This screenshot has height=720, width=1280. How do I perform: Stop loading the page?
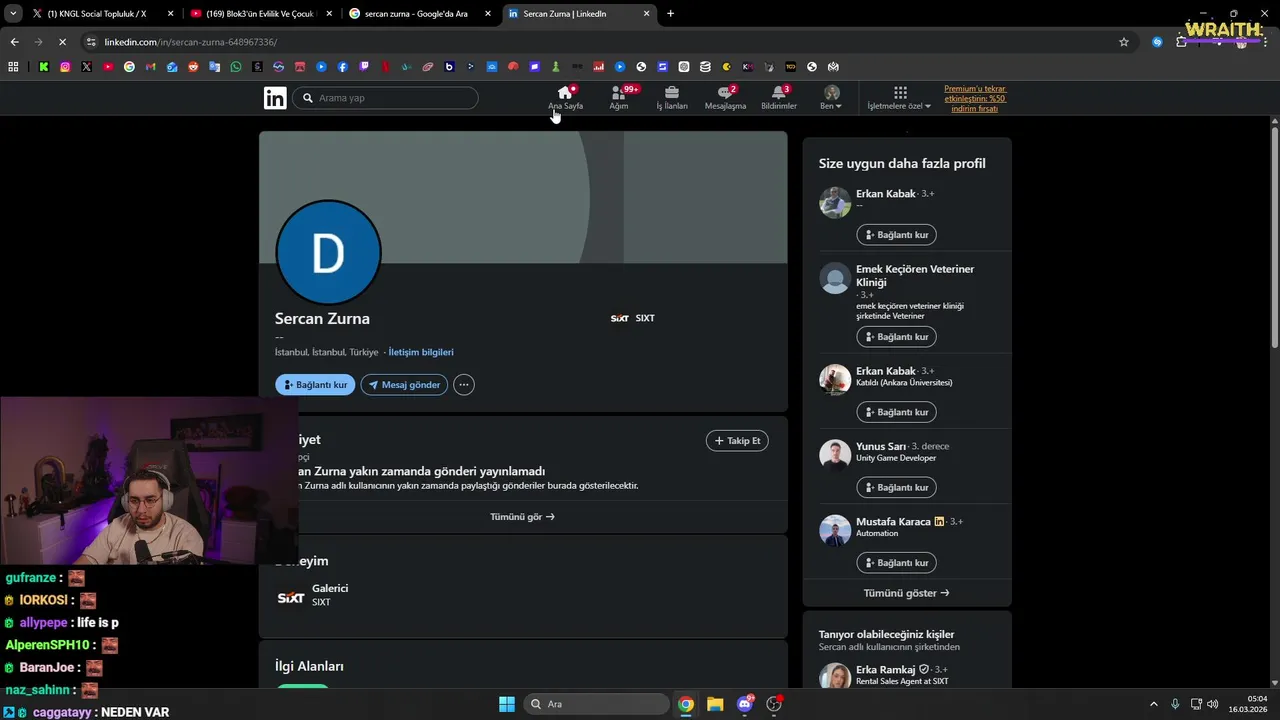62,42
